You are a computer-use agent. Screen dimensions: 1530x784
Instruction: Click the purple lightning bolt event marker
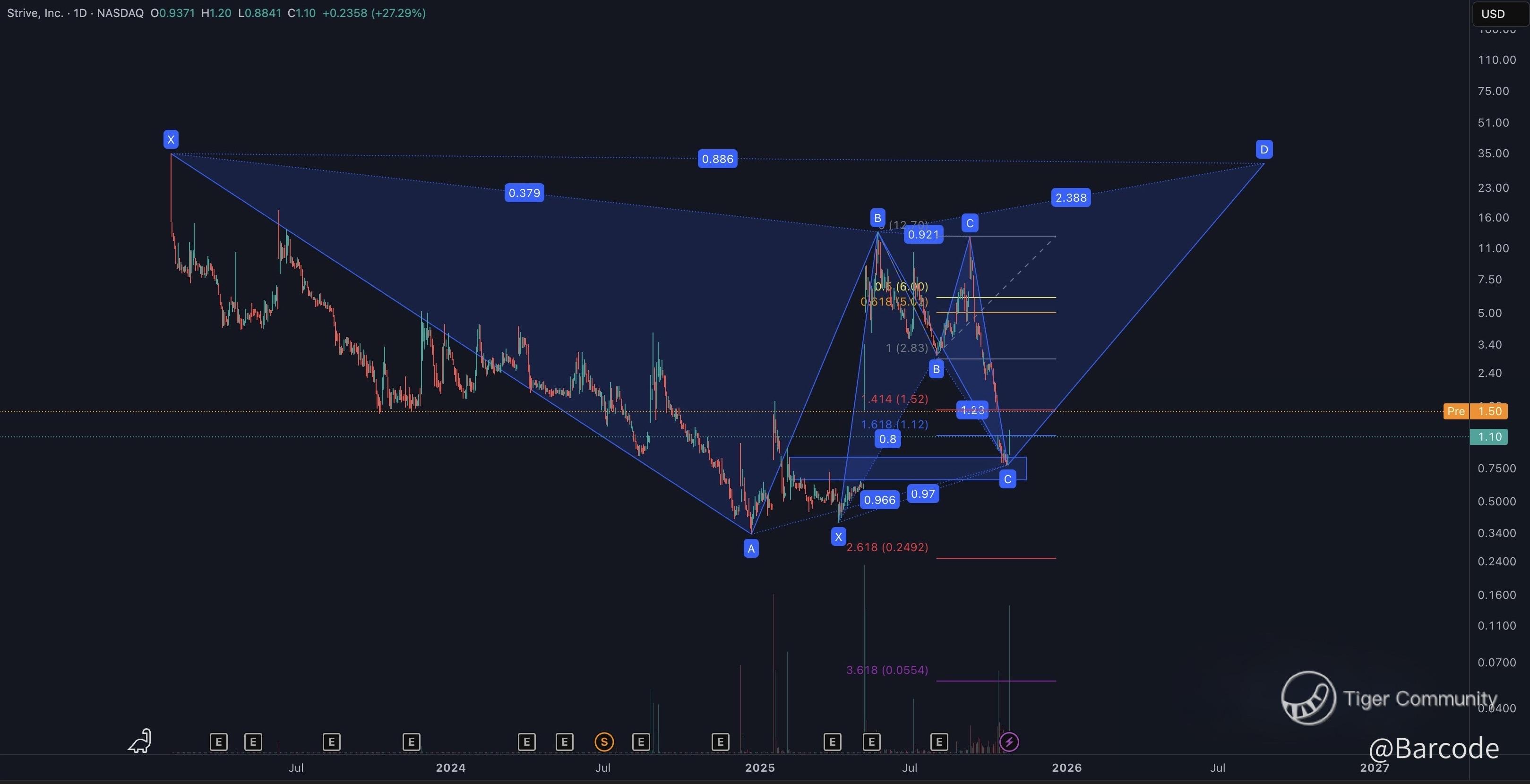[x=1009, y=741]
